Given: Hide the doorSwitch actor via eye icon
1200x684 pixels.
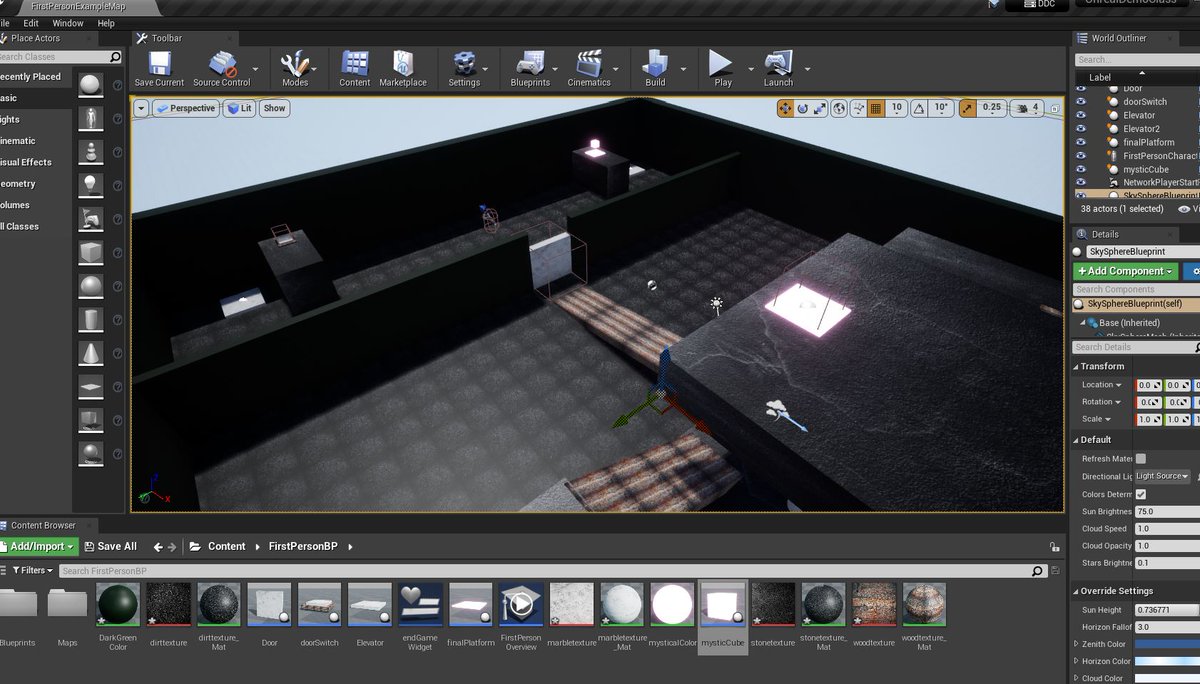Looking at the screenshot, I should (x=1080, y=102).
